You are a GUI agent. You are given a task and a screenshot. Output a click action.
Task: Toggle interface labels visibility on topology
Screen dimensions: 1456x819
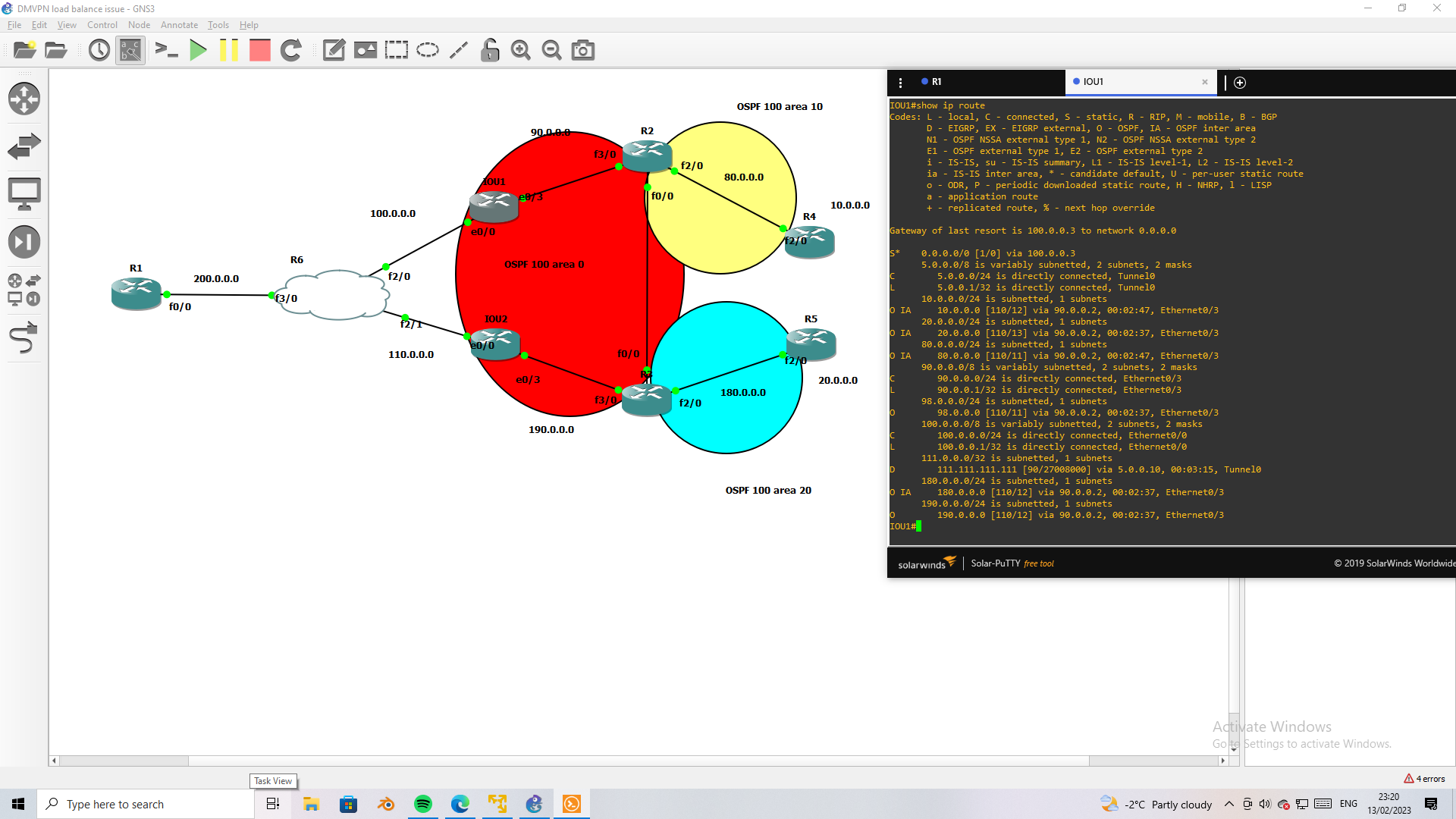click(130, 50)
